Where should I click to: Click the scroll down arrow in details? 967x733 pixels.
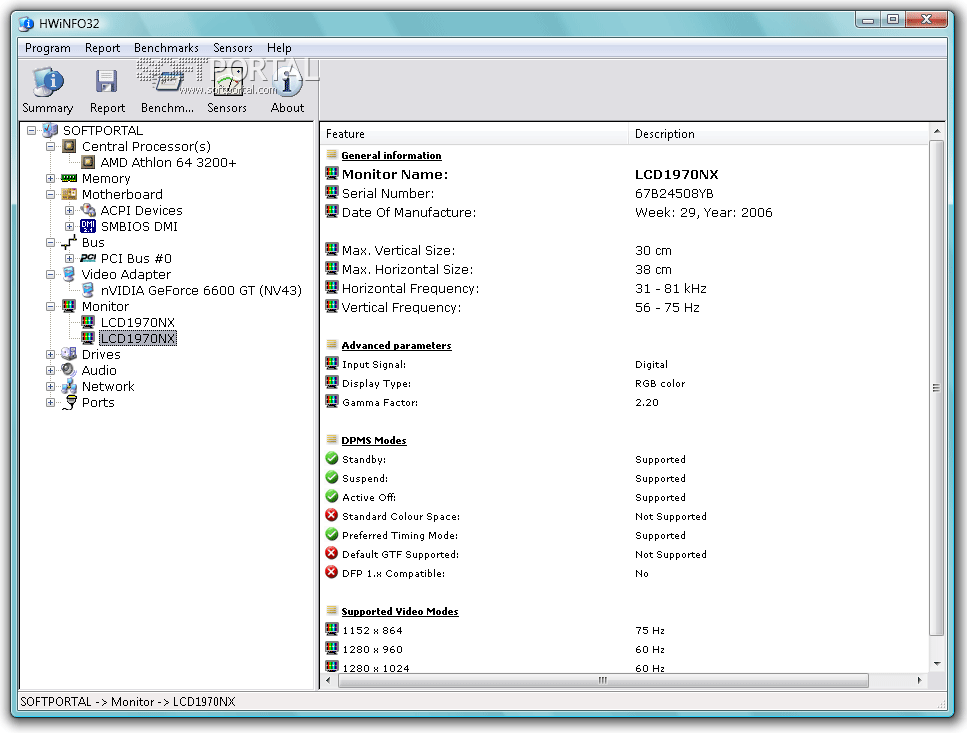(x=937, y=664)
